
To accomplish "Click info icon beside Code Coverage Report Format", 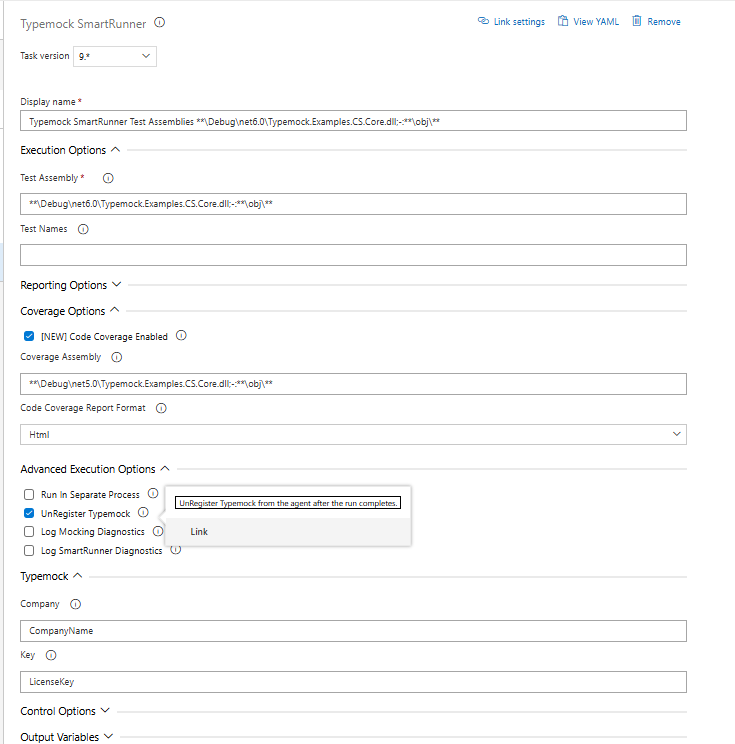I will click(161, 408).
